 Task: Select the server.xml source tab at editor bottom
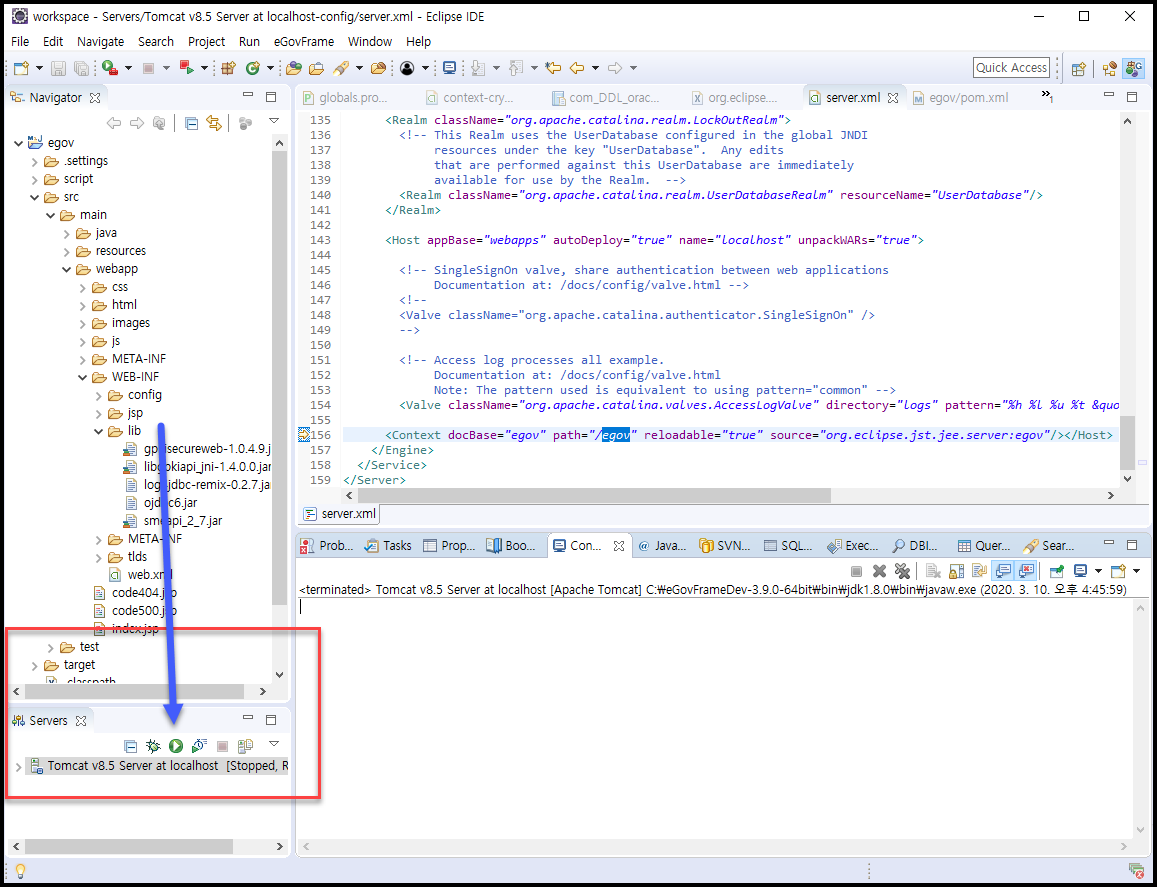click(340, 514)
